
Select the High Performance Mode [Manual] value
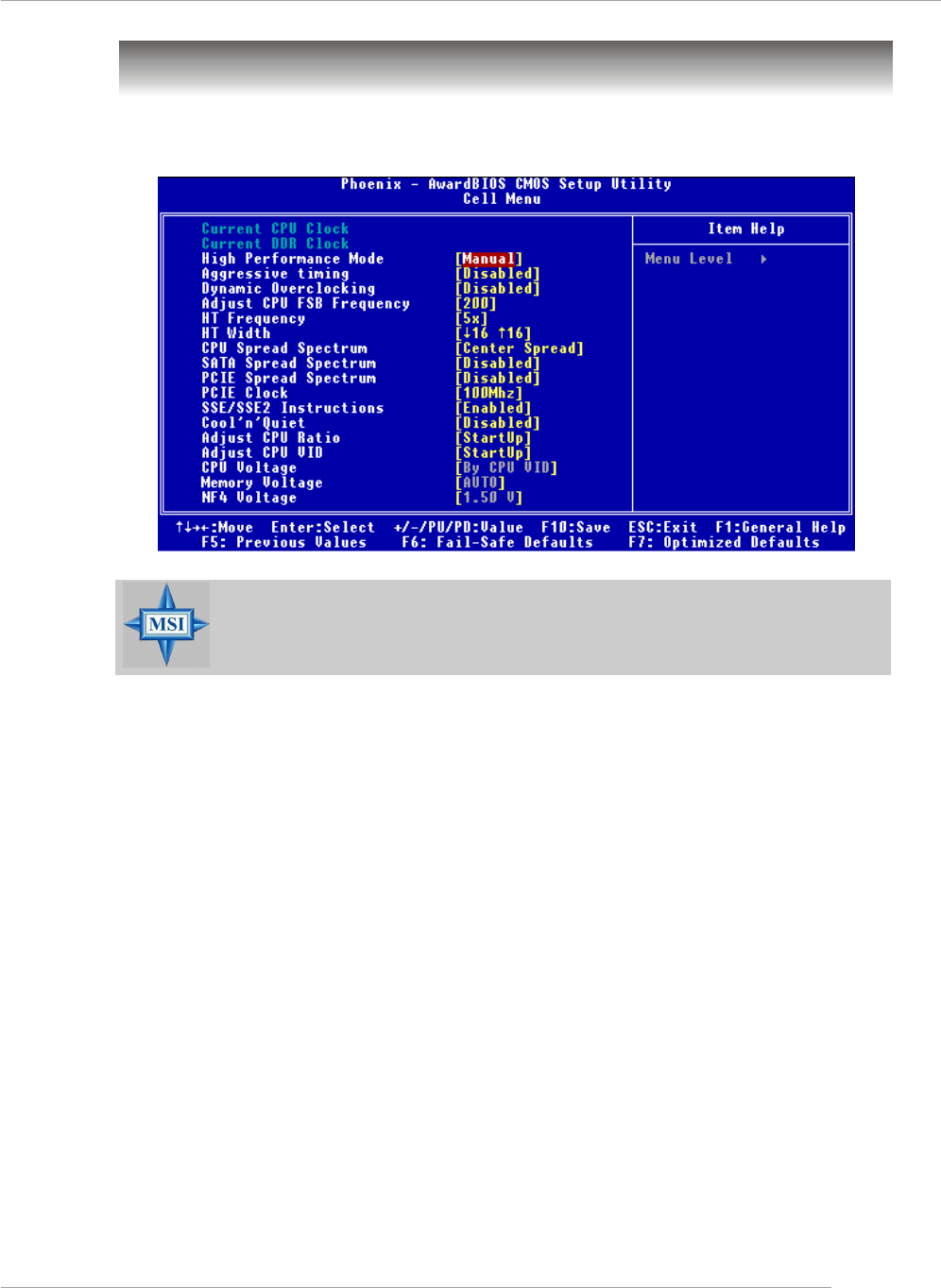[x=488, y=259]
